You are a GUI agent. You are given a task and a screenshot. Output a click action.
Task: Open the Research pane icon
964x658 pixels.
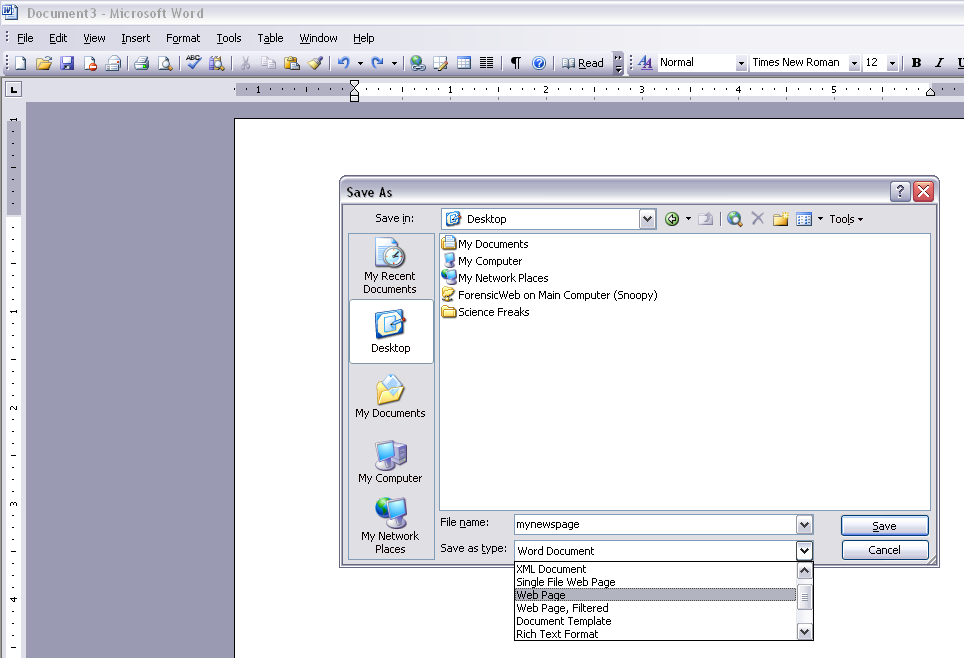point(216,63)
